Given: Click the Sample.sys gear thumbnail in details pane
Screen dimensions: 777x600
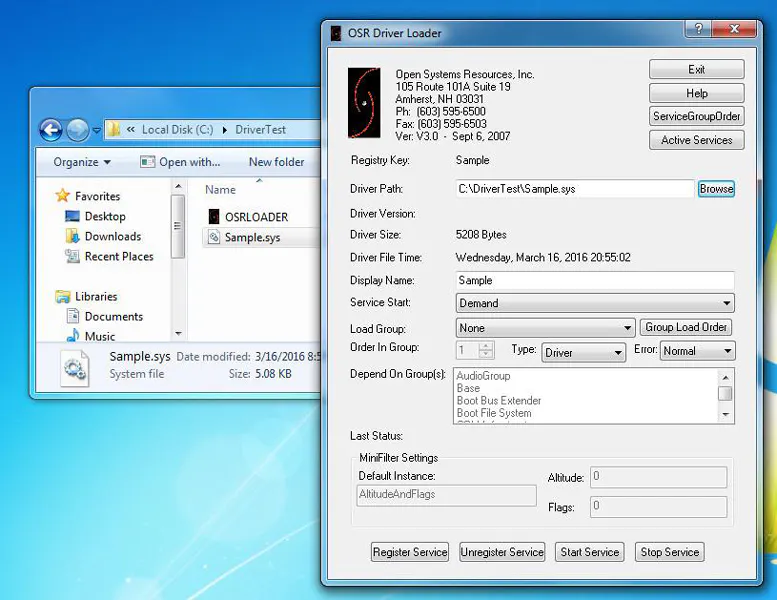Looking at the screenshot, I should [75, 368].
